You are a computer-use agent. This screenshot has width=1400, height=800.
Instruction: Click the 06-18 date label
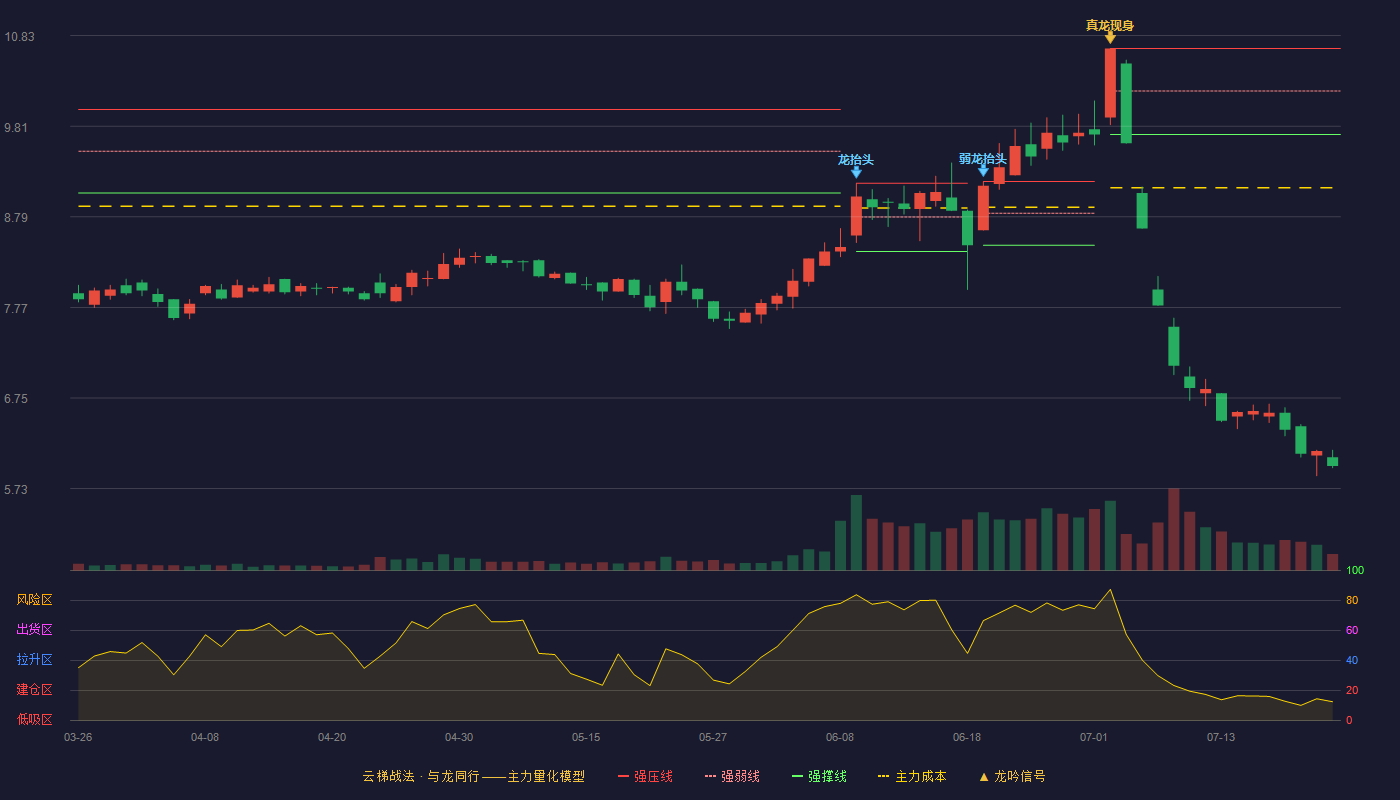pyautogui.click(x=967, y=737)
